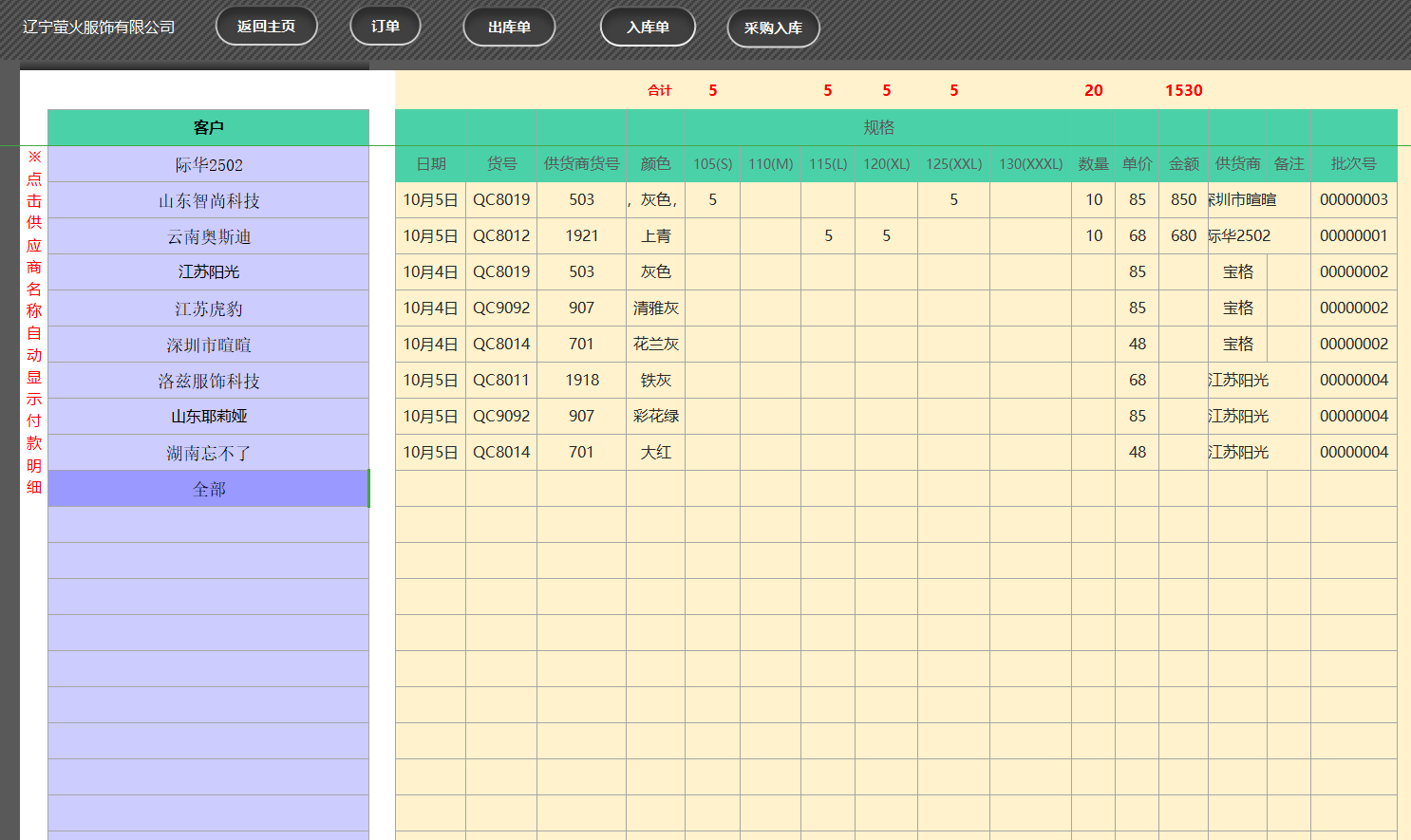The height and width of the screenshot is (840, 1411).
Task: Select customer 际华2502 in the list
Action: click(x=209, y=164)
